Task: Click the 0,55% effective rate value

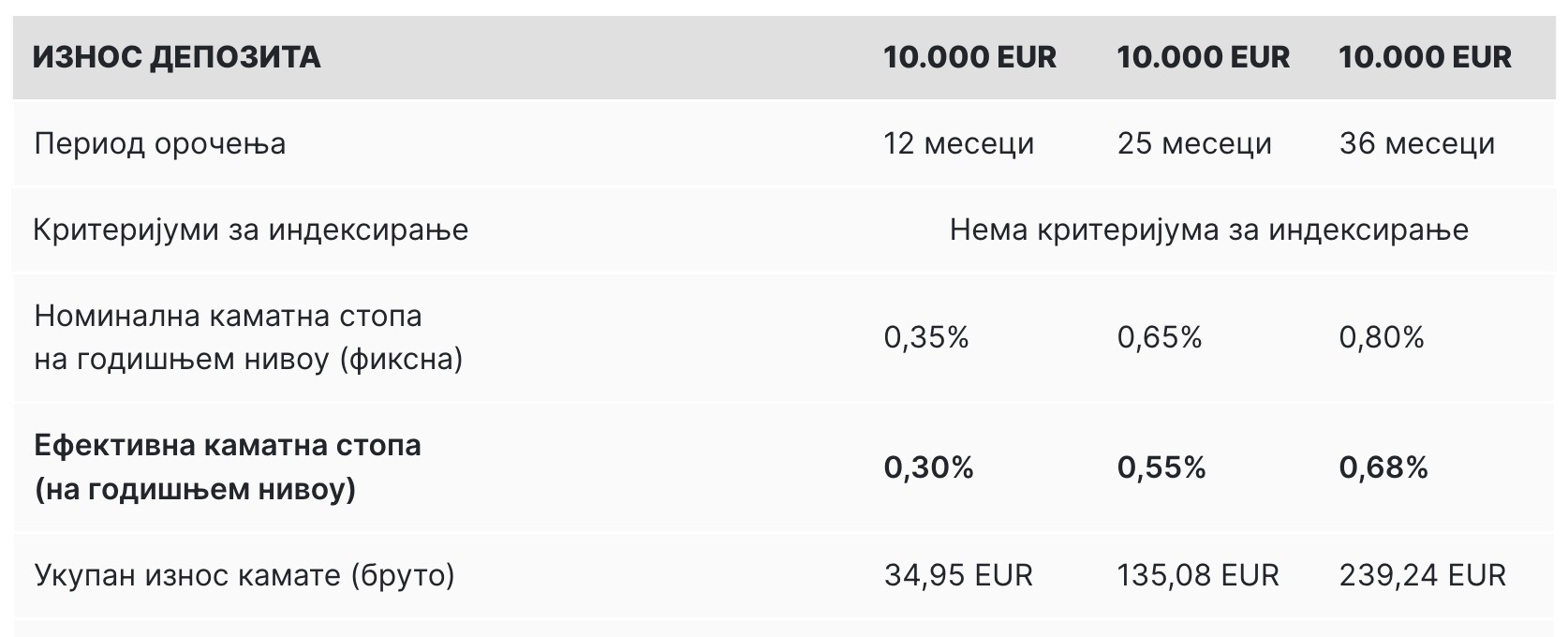Action: (1161, 467)
